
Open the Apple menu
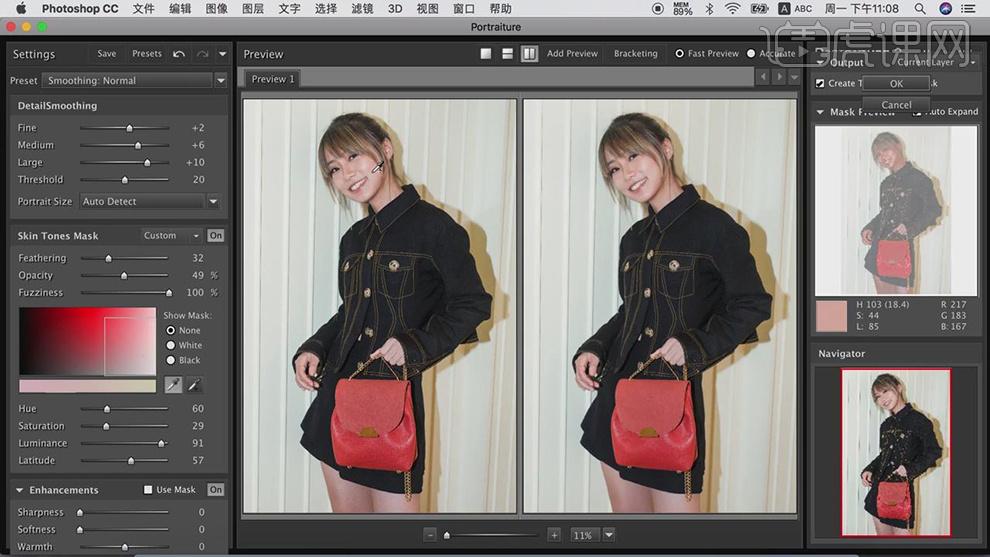[x=21, y=8]
